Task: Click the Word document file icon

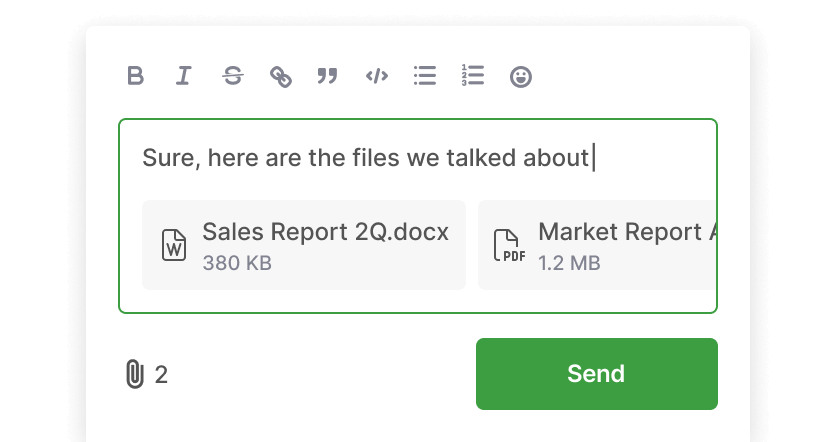Action: [174, 245]
